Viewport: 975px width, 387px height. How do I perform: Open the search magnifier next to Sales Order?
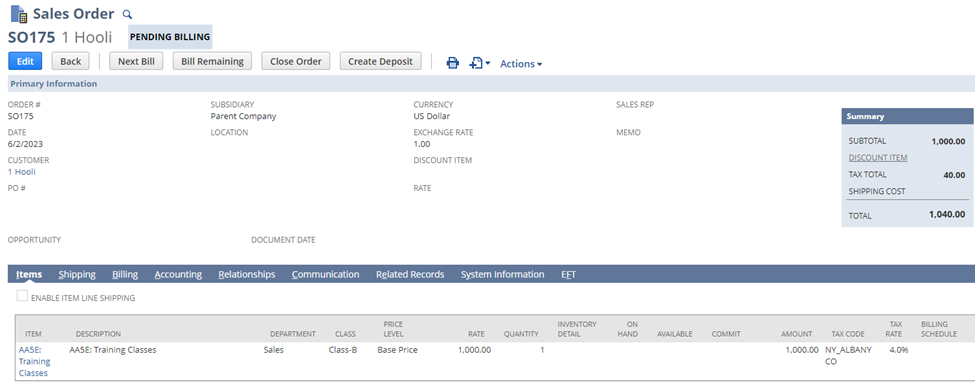[x=127, y=14]
